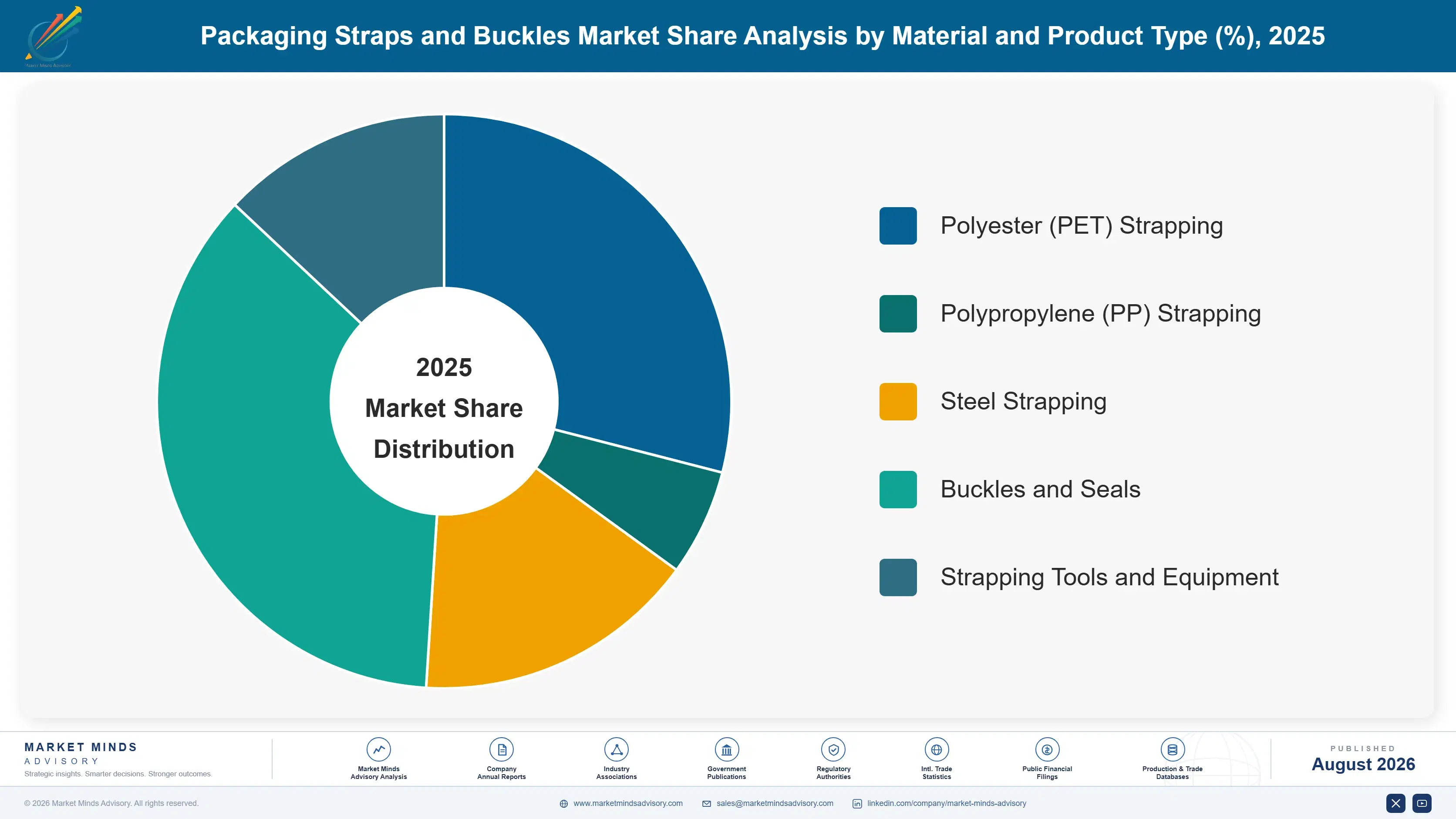Click sales@marketmindsadvisory.com email link

775,803
